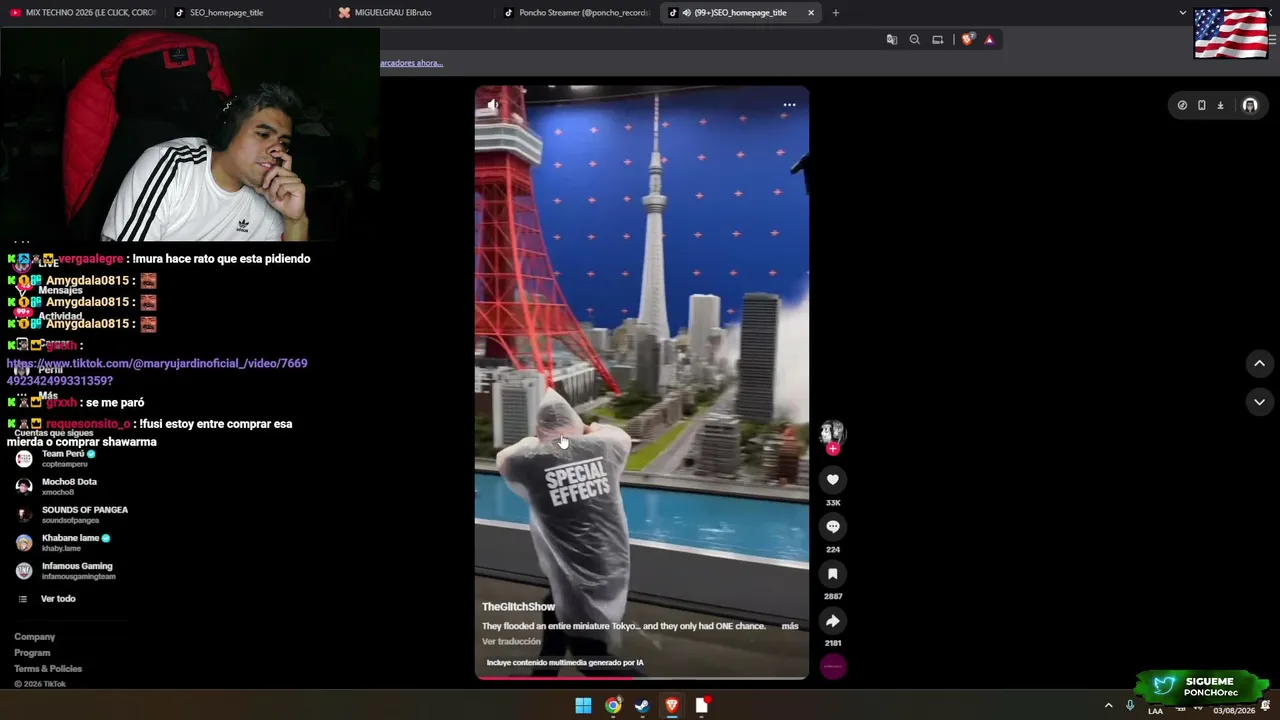Open the Brave browser taskbar icon
Image resolution: width=1280 pixels, height=720 pixels.
(672, 706)
